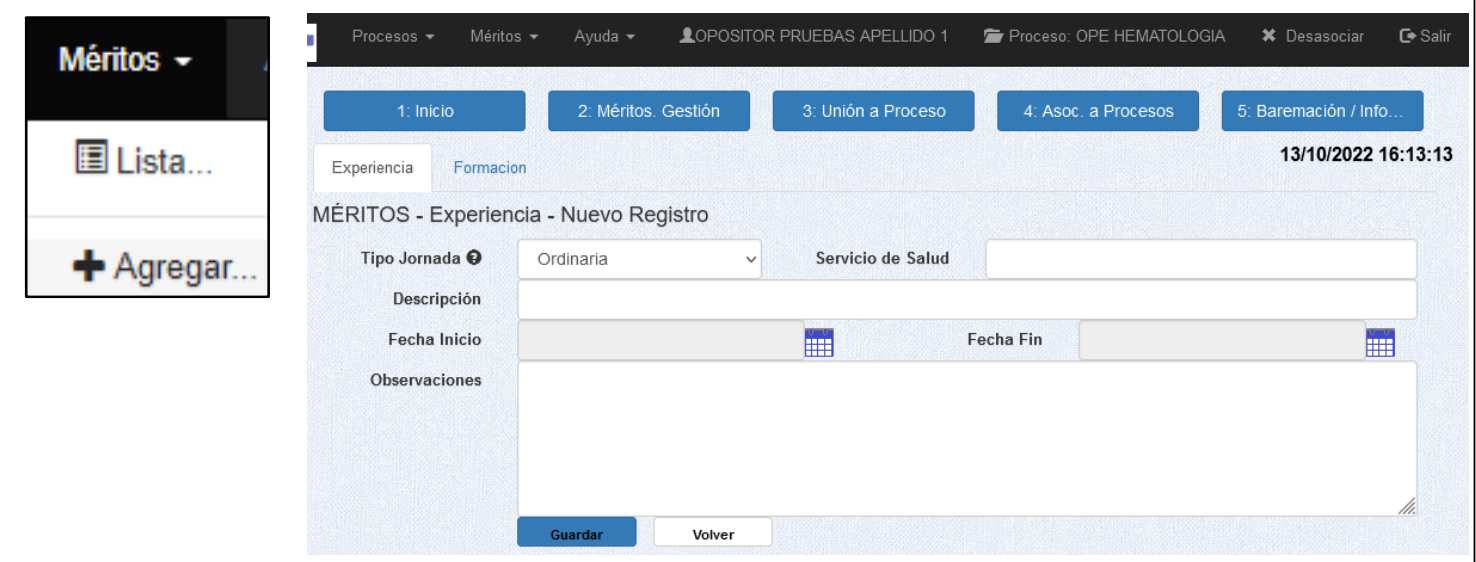Open the Méritos menu in top navbar
Viewport: 1476px width, 562px height.
(x=504, y=36)
